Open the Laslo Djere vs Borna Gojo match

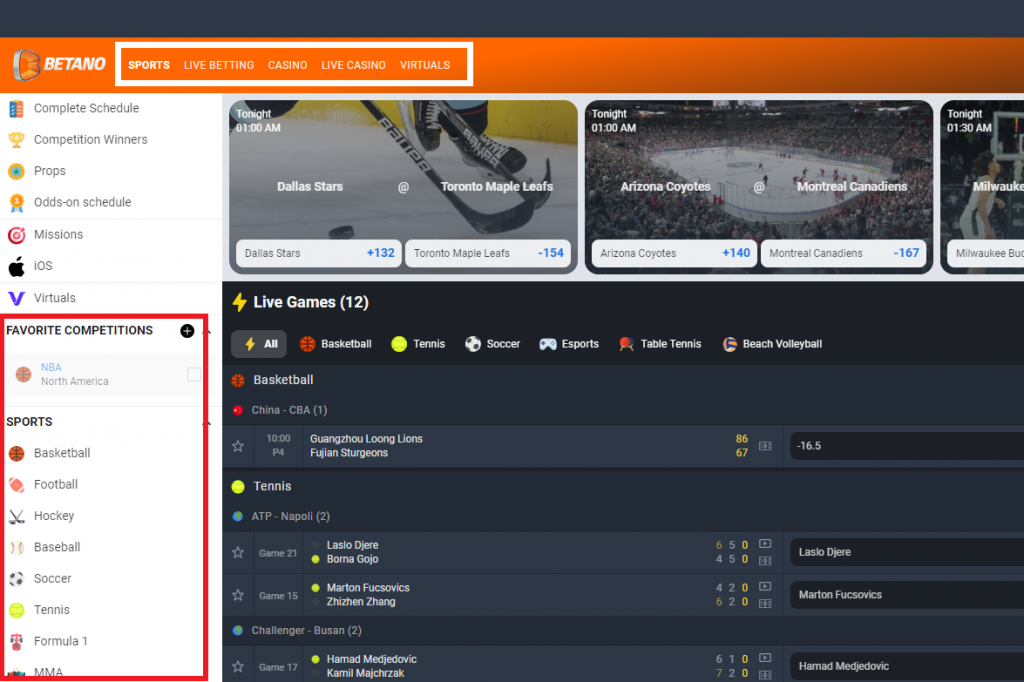pos(353,553)
